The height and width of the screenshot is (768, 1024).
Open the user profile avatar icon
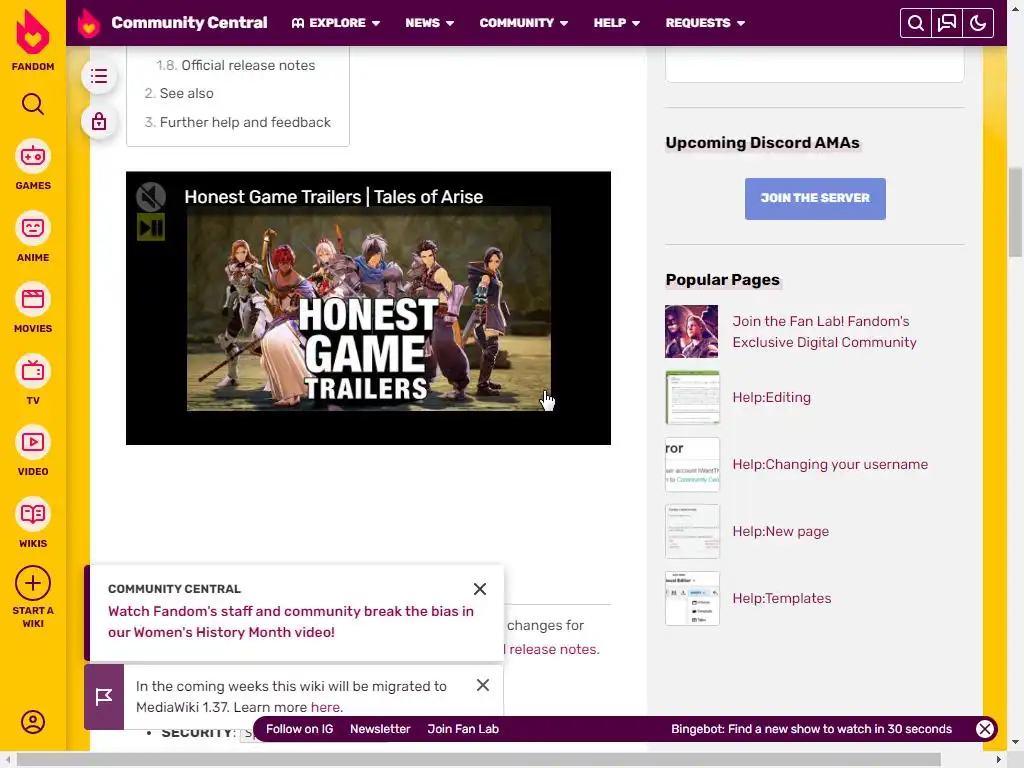click(33, 722)
